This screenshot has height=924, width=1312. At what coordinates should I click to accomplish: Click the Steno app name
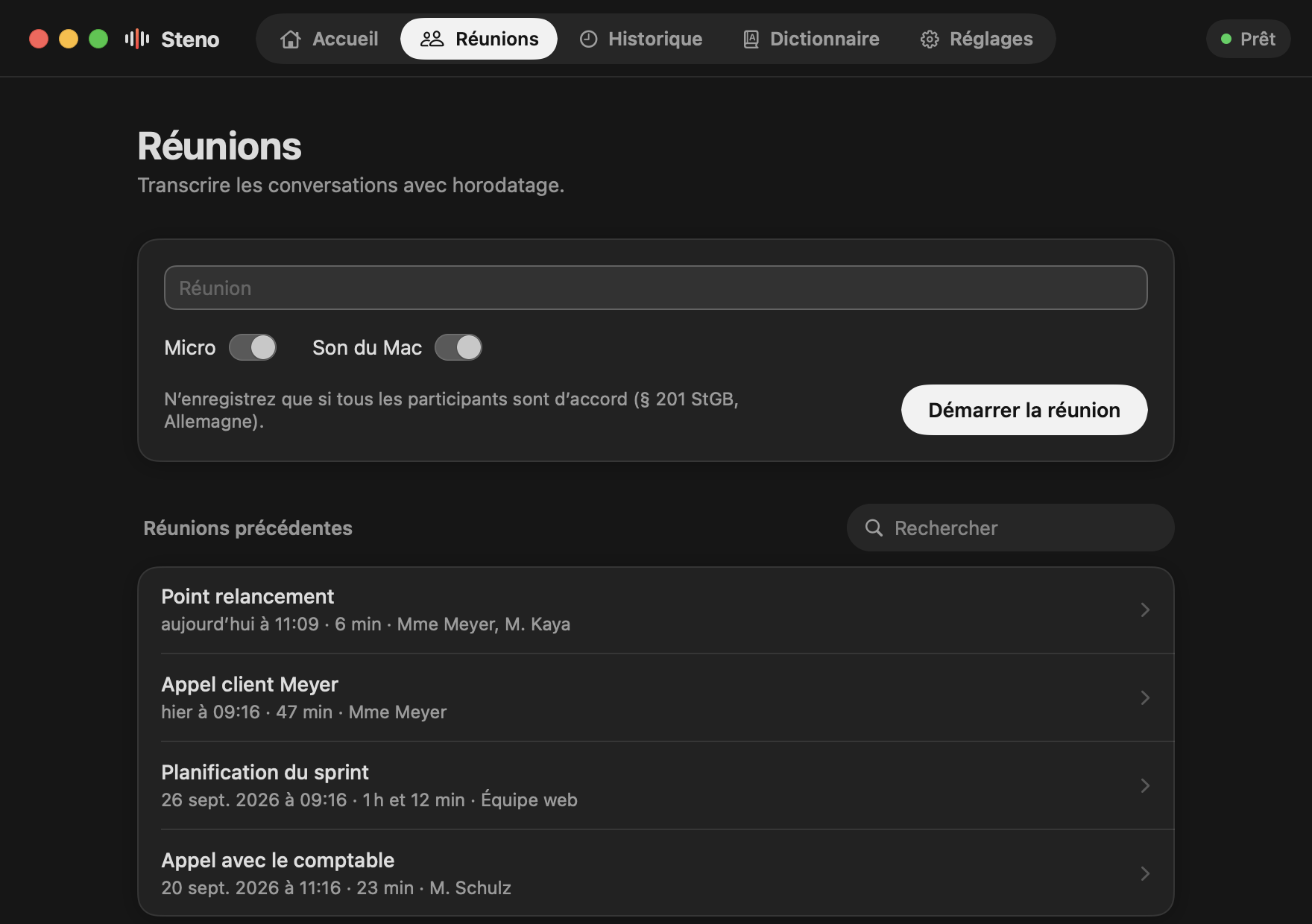point(190,39)
